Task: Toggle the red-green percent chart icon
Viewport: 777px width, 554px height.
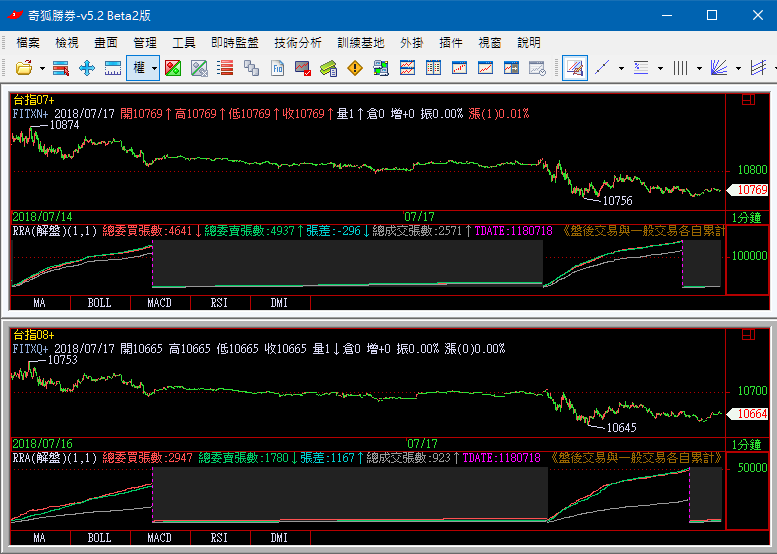Action: tap(173, 68)
